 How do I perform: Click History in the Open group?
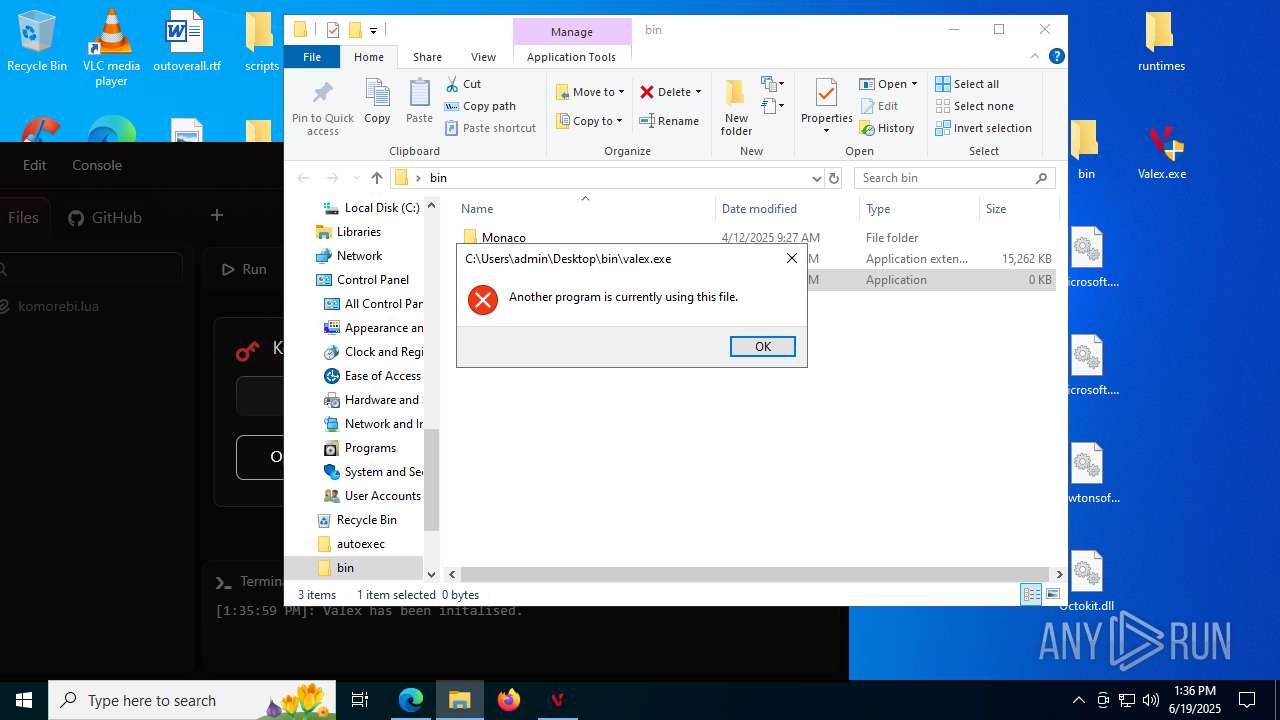point(887,128)
